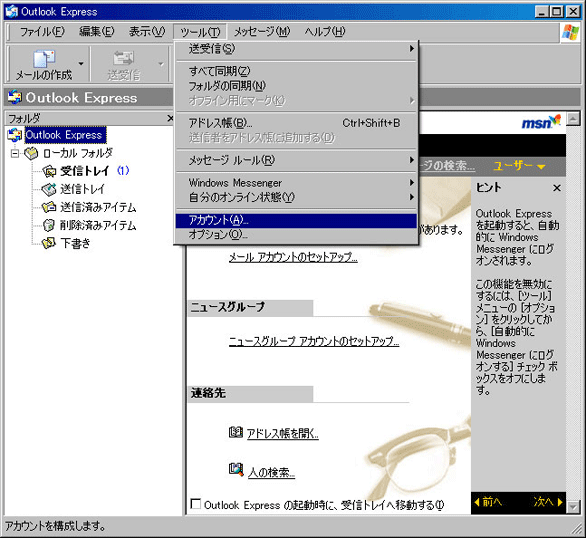The height and width of the screenshot is (538, 586).
Task: Collapse the ローカル フォルダ tree node
Action: pos(15,153)
